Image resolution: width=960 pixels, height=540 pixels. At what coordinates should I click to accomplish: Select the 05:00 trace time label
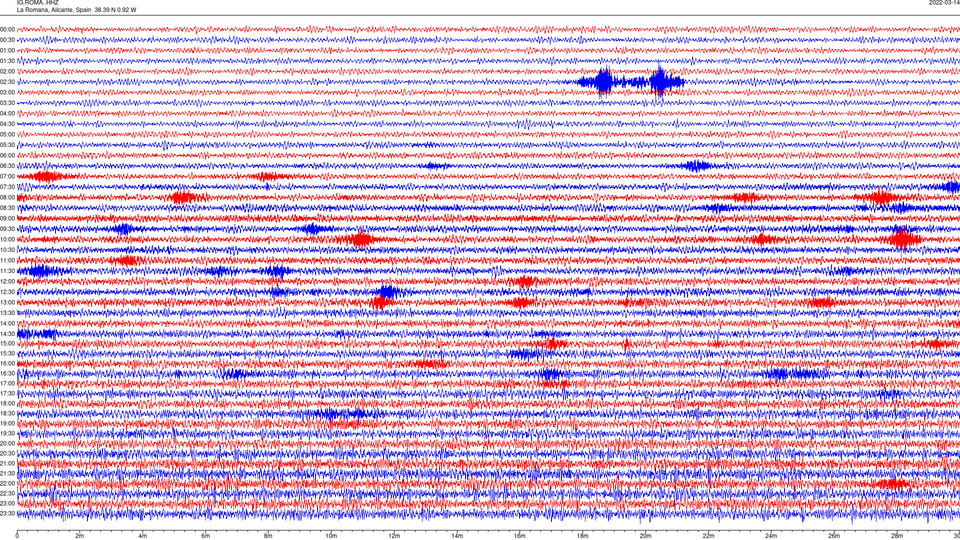[7, 134]
